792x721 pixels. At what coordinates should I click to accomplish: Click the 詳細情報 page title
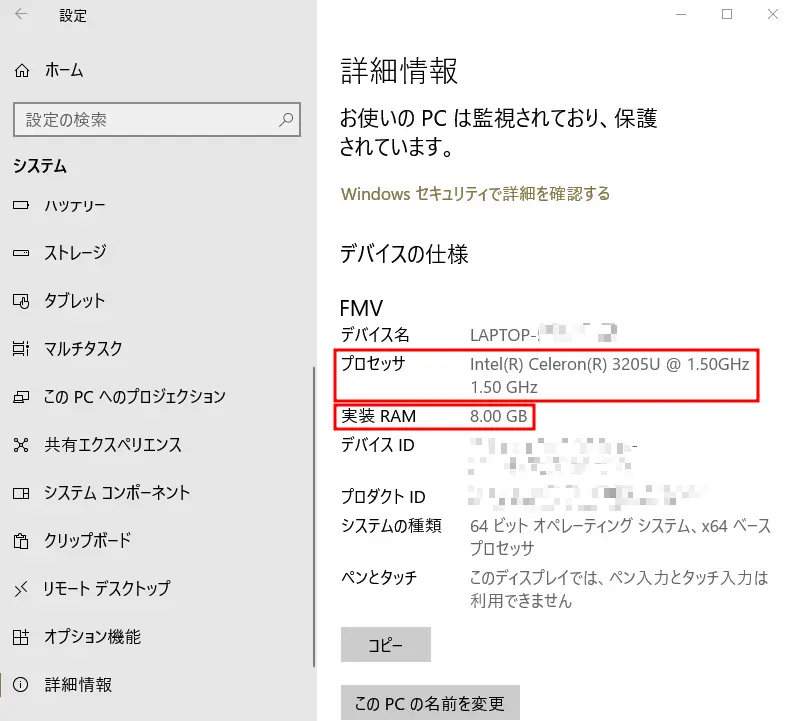(x=399, y=71)
